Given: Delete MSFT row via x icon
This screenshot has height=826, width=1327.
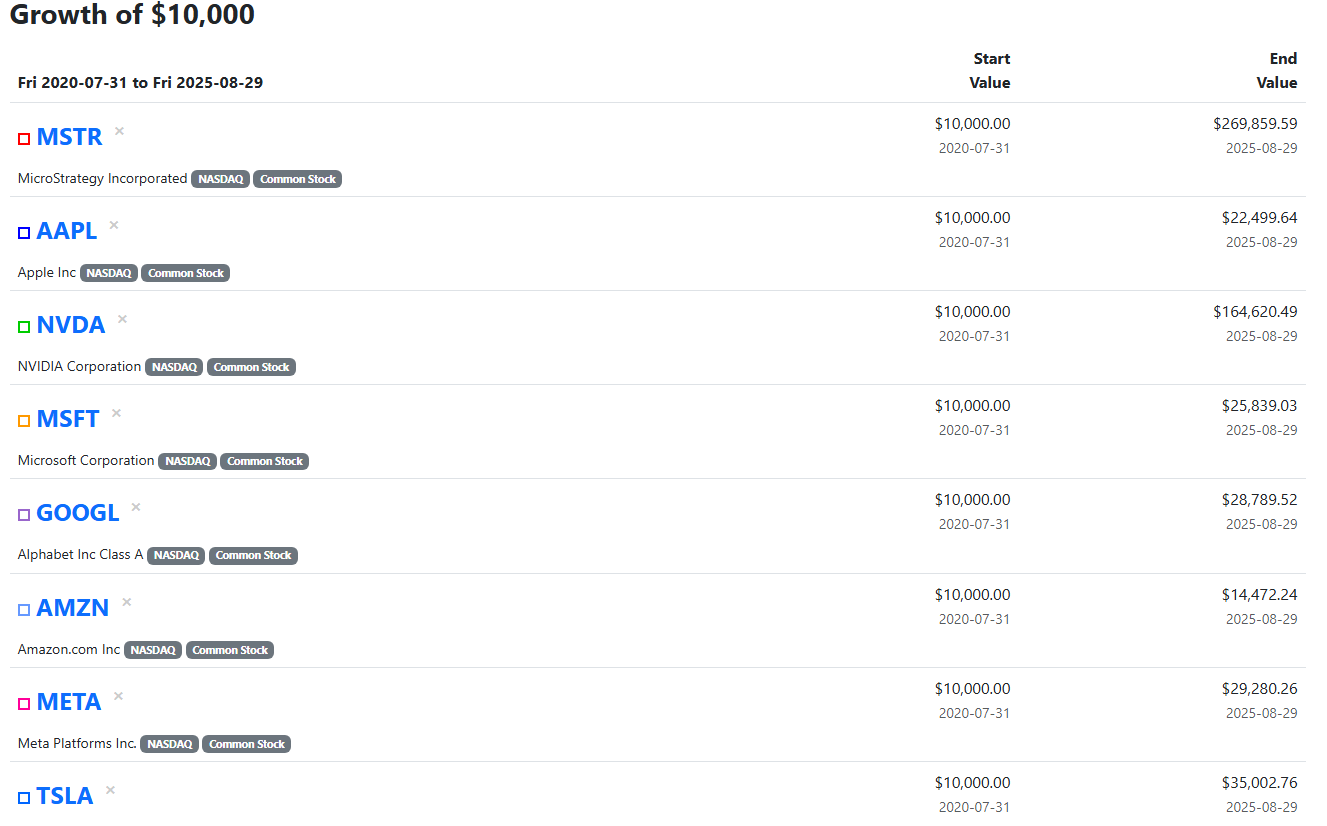Looking at the screenshot, I should [x=116, y=413].
